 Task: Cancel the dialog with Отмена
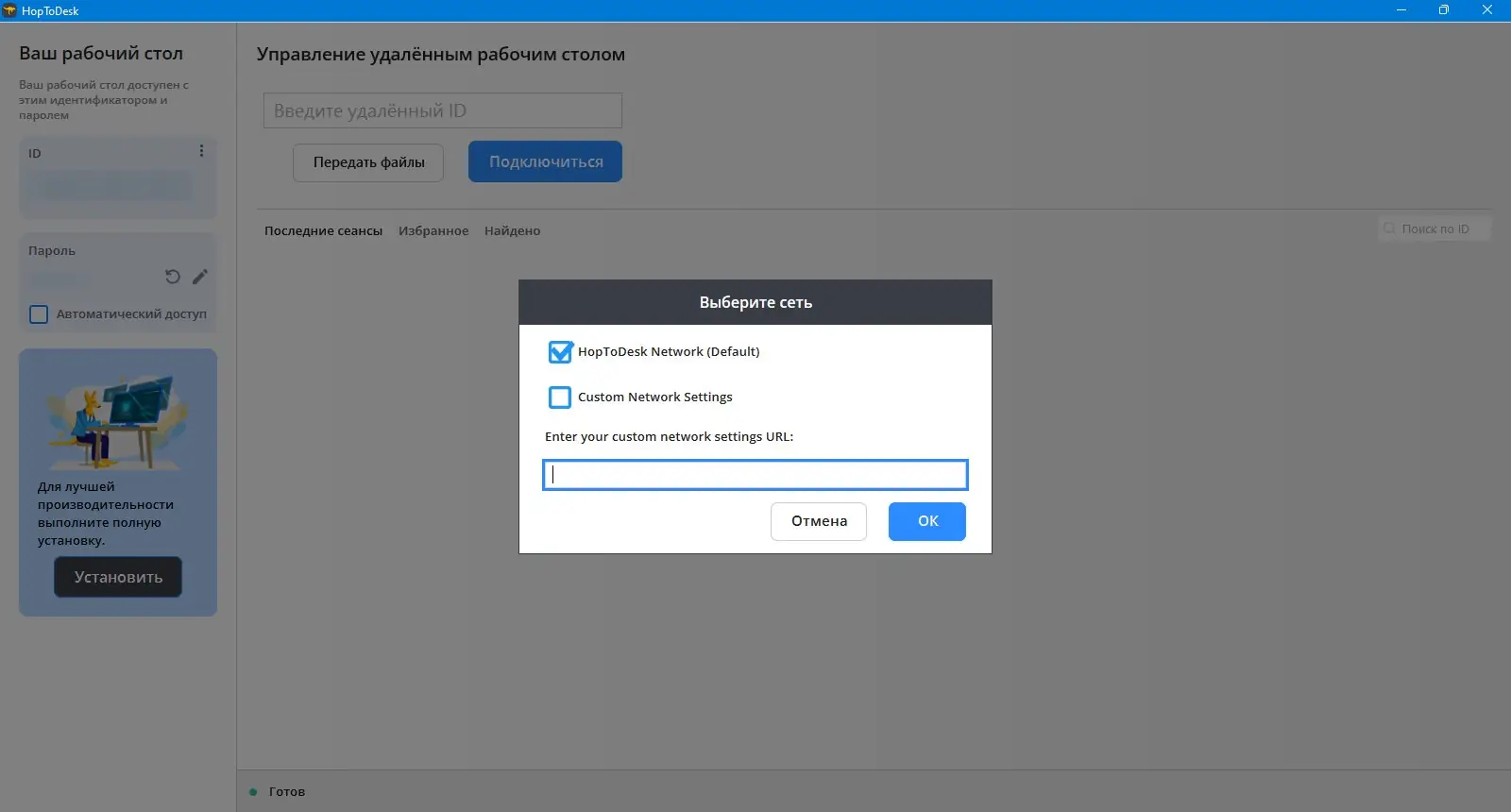[x=819, y=521]
